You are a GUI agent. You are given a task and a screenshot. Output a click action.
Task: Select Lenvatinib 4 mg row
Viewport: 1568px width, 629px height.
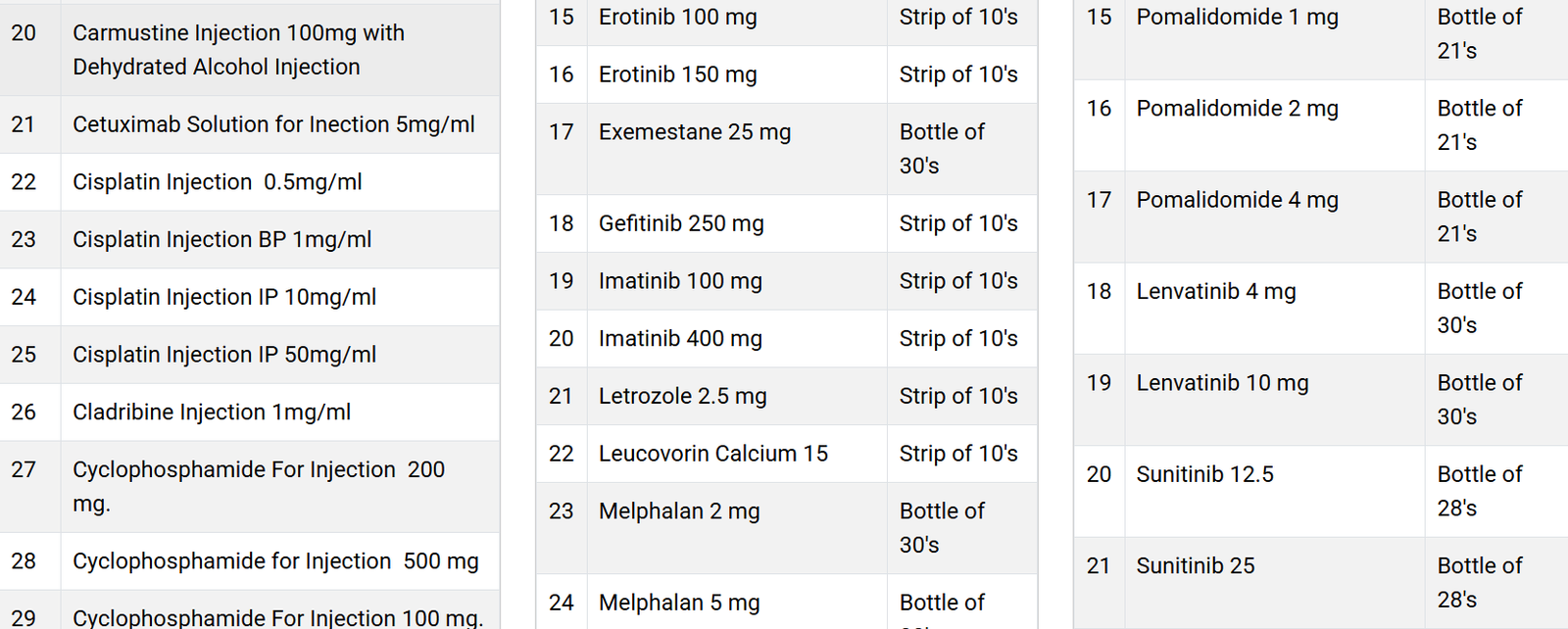click(x=1321, y=309)
